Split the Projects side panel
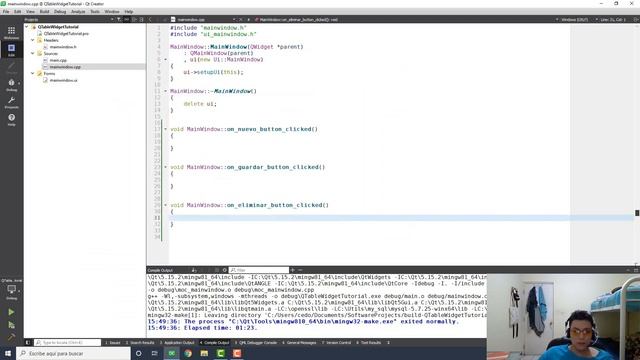Image resolution: width=640 pixels, height=360 pixels. point(134,19)
